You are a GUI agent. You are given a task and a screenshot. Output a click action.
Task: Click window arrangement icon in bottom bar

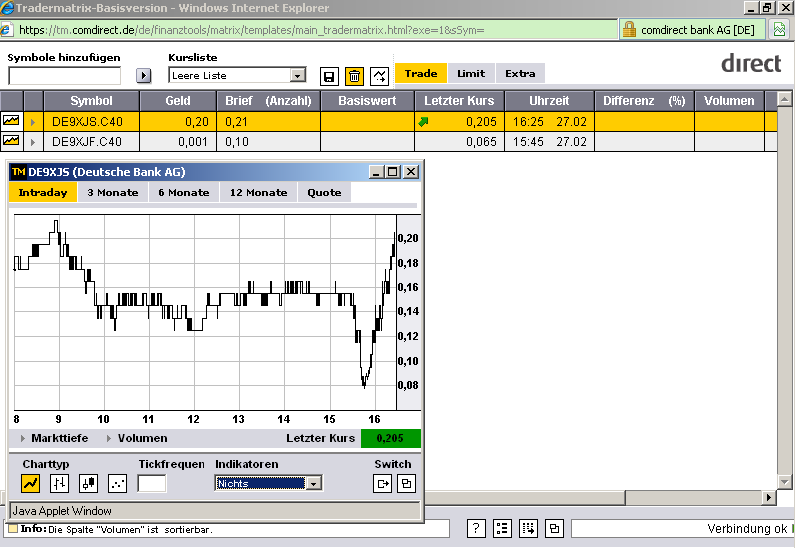point(554,528)
